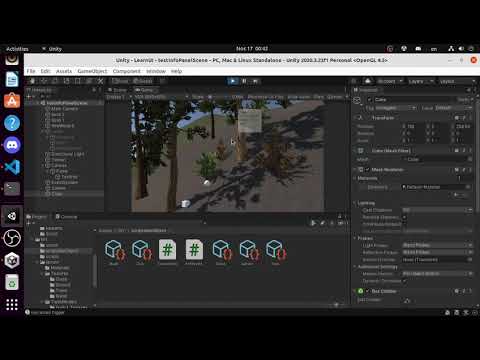Image resolution: width=480 pixels, height=360 pixels.
Task: Select Main Camera in the Hierarchy
Action: (64, 109)
